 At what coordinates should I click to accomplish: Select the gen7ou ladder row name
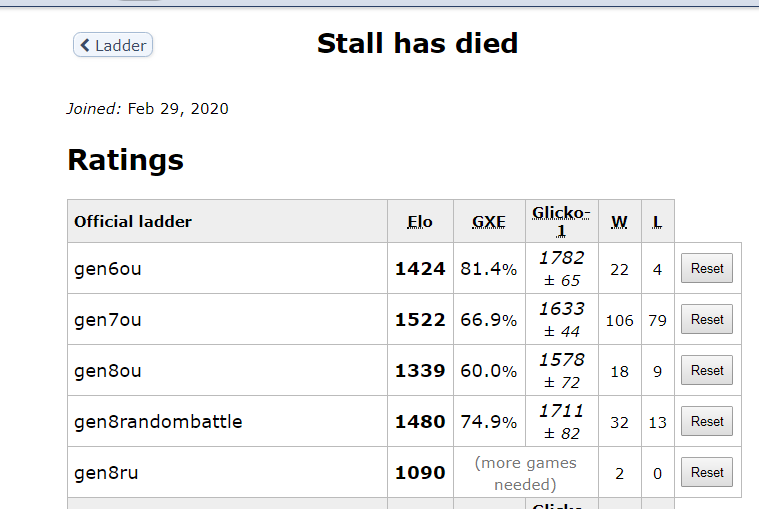pos(108,320)
